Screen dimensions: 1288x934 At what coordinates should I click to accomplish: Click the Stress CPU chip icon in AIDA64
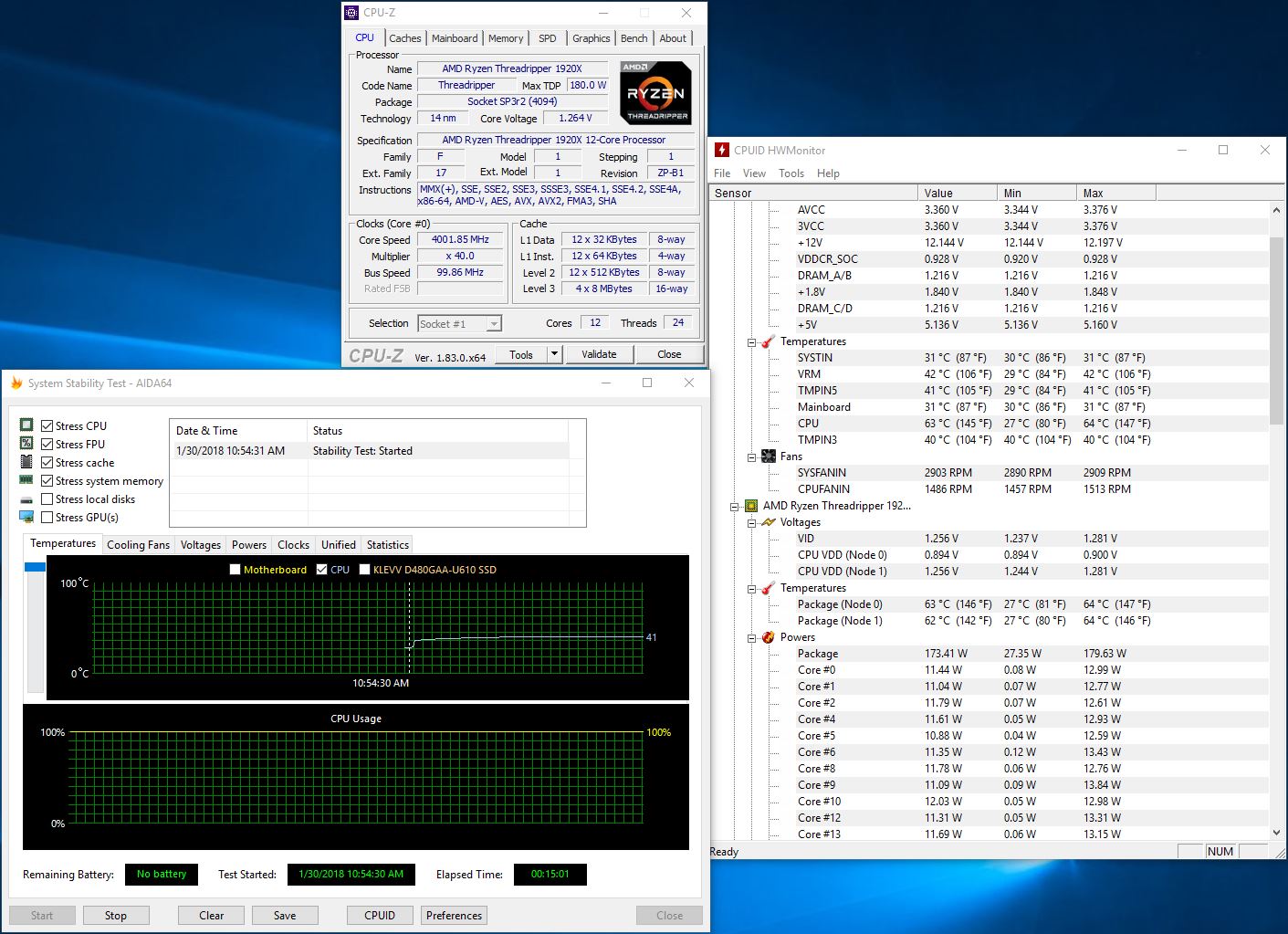tap(26, 425)
